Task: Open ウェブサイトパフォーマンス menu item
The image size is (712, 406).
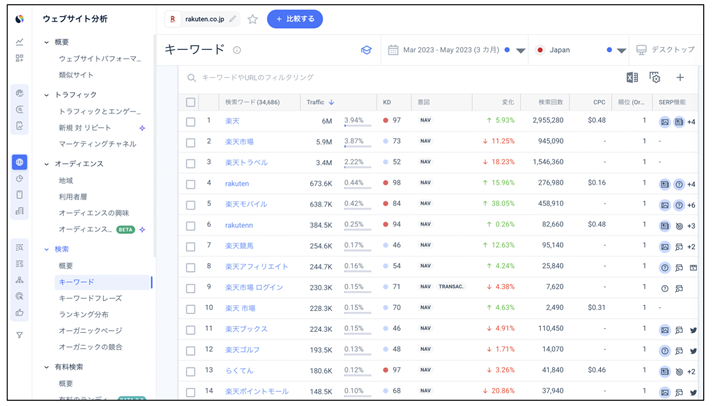Action: pos(100,59)
